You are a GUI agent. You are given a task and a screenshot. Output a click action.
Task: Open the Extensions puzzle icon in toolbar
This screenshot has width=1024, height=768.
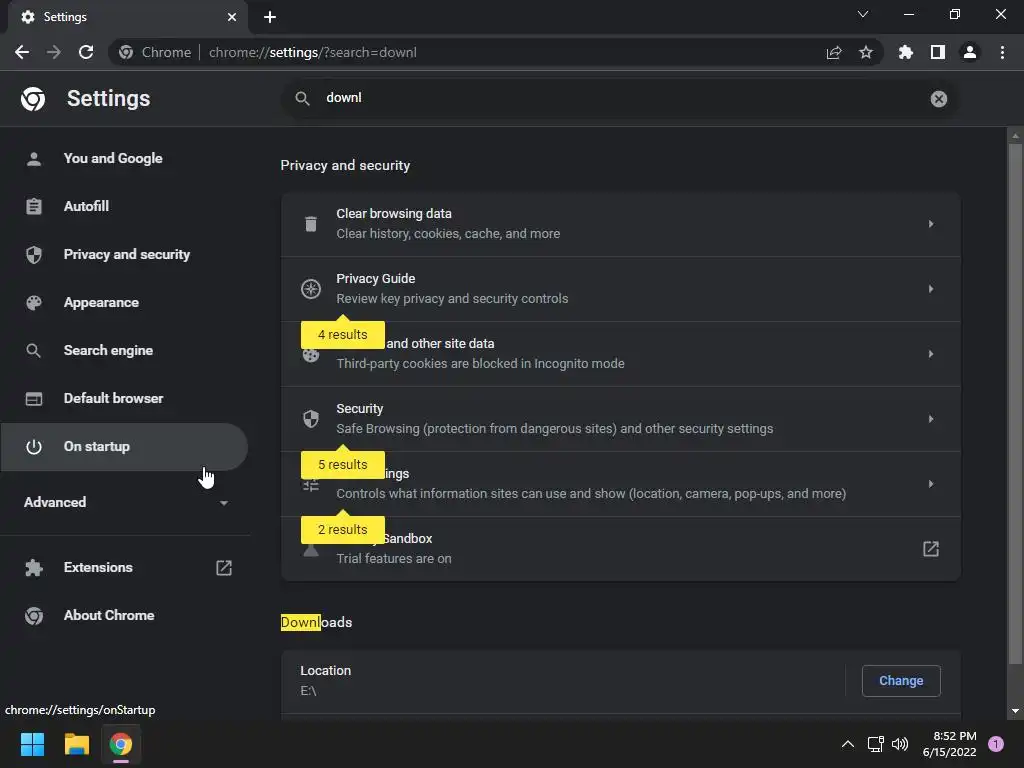tap(906, 52)
